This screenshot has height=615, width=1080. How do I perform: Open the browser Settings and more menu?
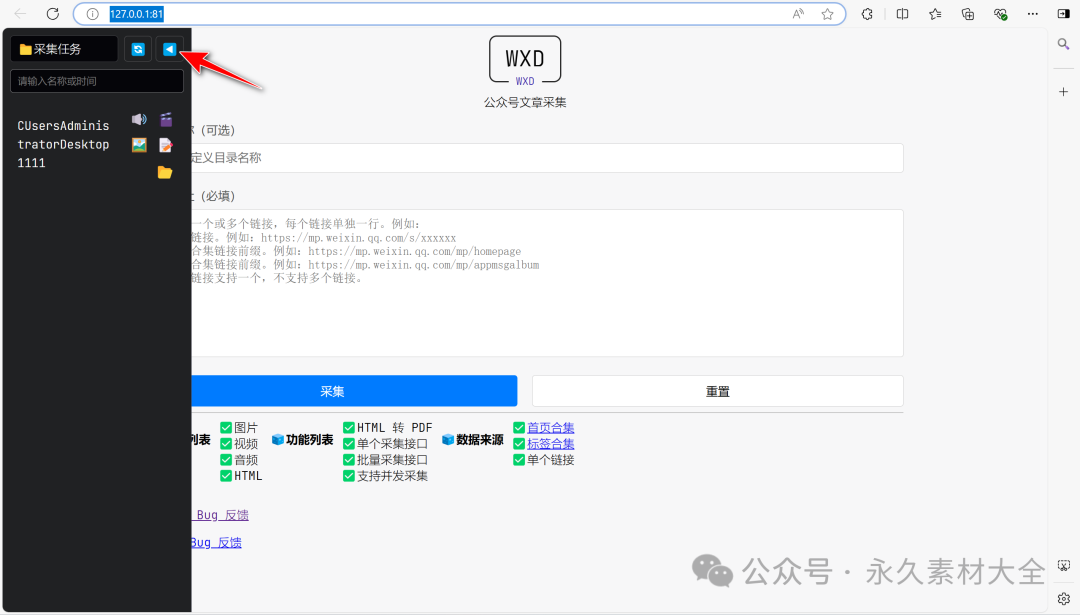point(1033,13)
